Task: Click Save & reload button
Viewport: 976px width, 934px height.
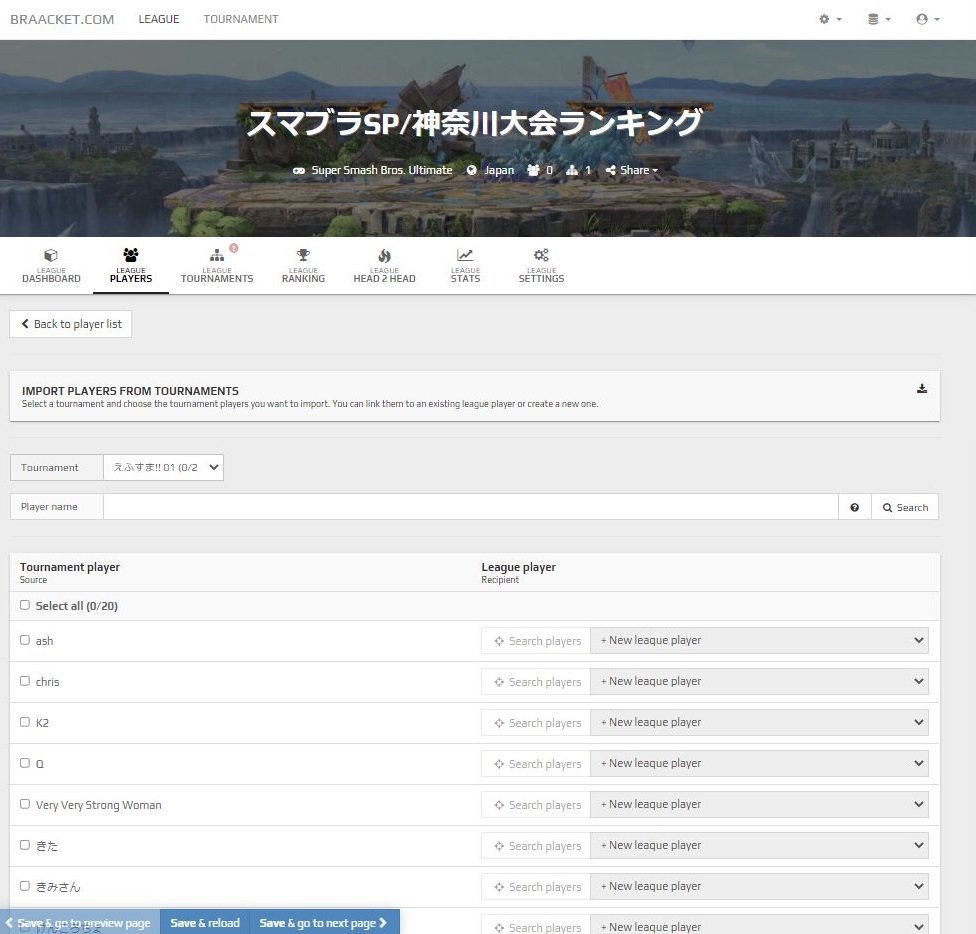Action: (205, 923)
